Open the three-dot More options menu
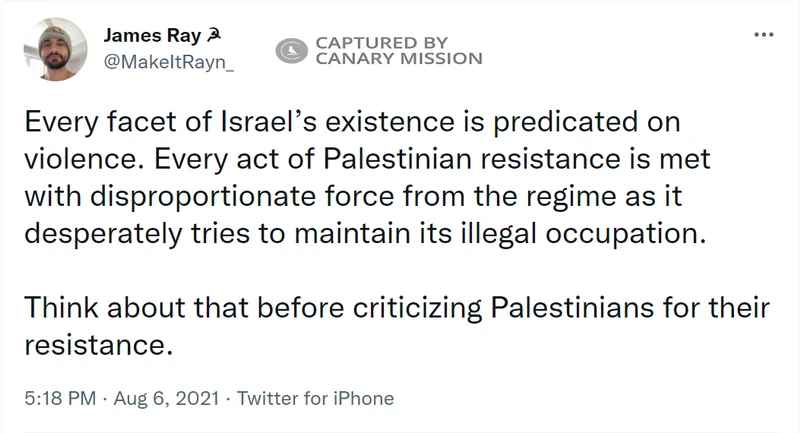Image resolution: width=800 pixels, height=433 pixels. coord(764,35)
